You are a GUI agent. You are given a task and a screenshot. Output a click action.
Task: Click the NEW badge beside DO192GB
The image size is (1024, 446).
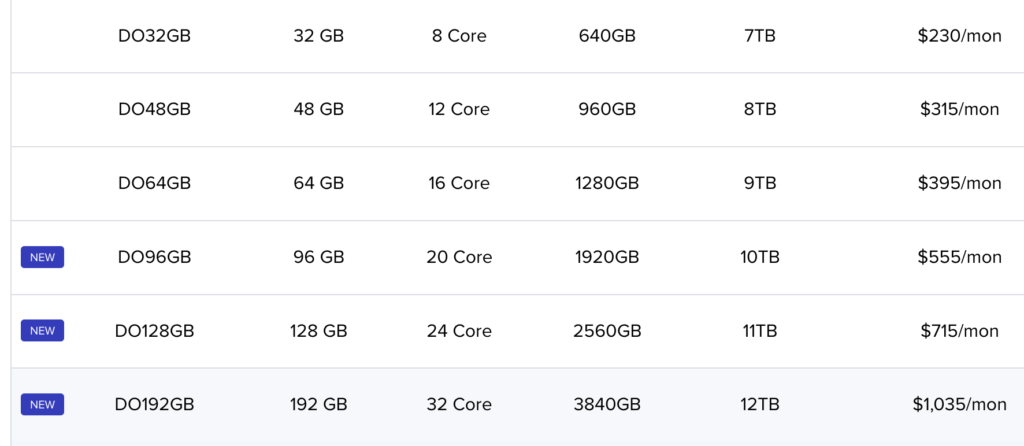(42, 404)
